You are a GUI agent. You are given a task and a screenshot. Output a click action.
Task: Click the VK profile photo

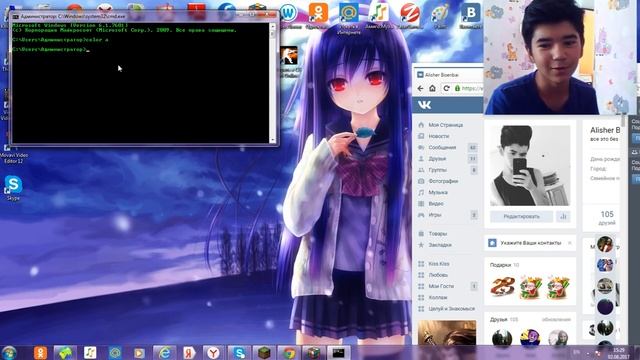530,166
